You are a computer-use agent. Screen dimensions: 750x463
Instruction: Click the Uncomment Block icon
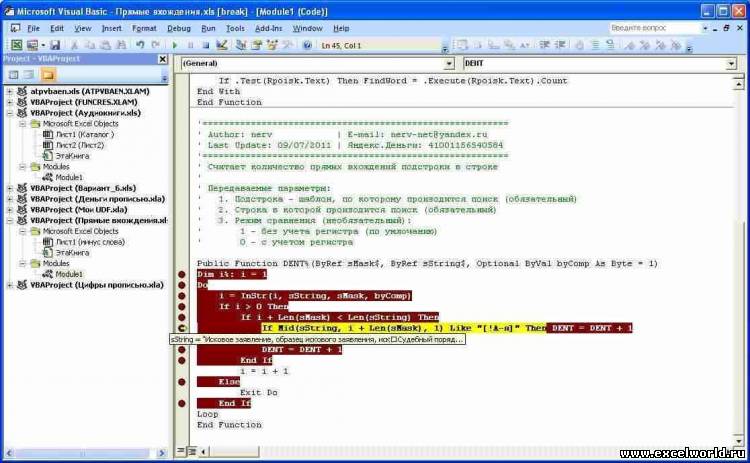[610, 45]
